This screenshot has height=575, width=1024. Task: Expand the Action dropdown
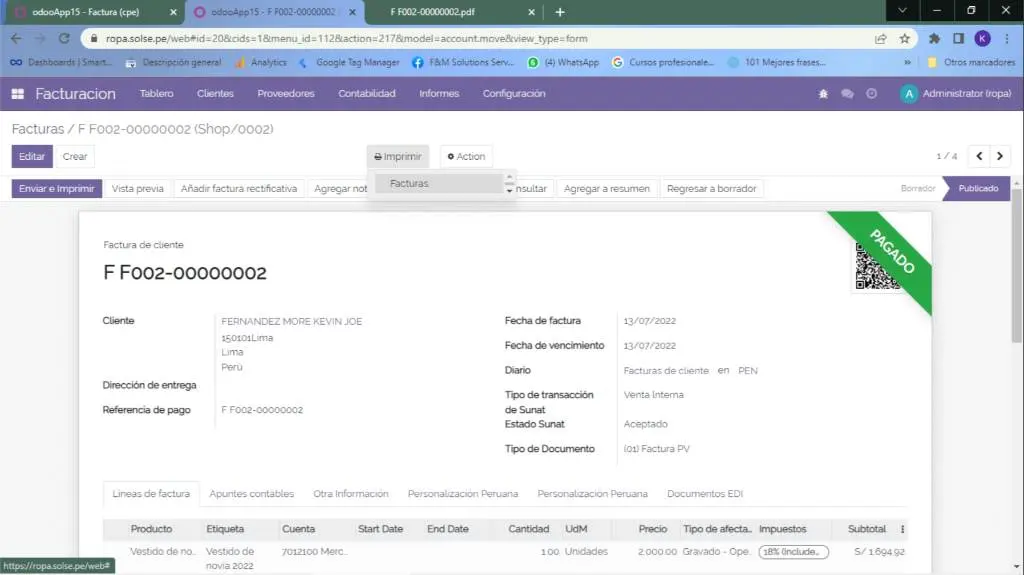click(466, 157)
